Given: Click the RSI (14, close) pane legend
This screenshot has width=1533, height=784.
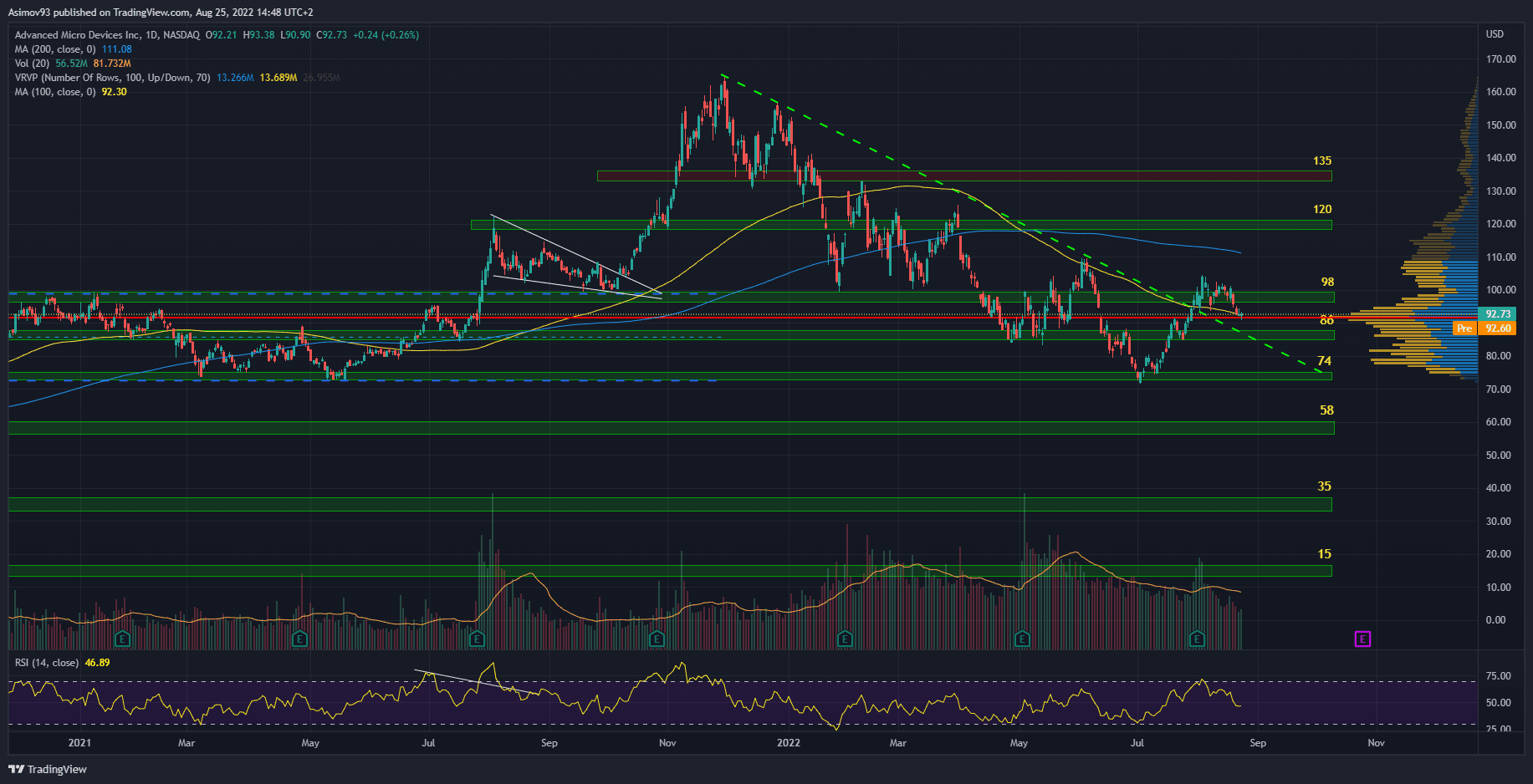Looking at the screenshot, I should point(47,663).
